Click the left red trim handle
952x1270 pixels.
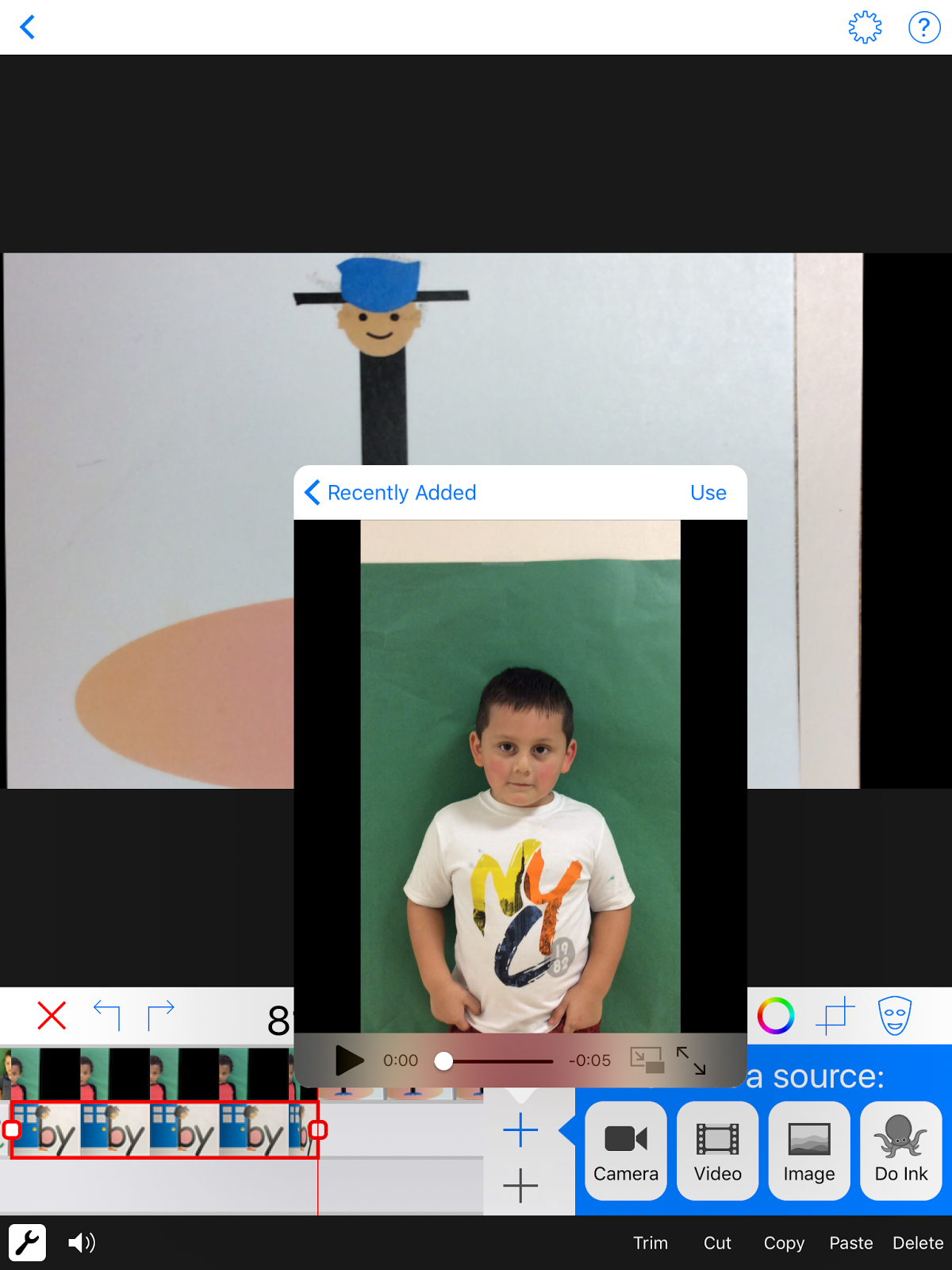click(11, 1130)
